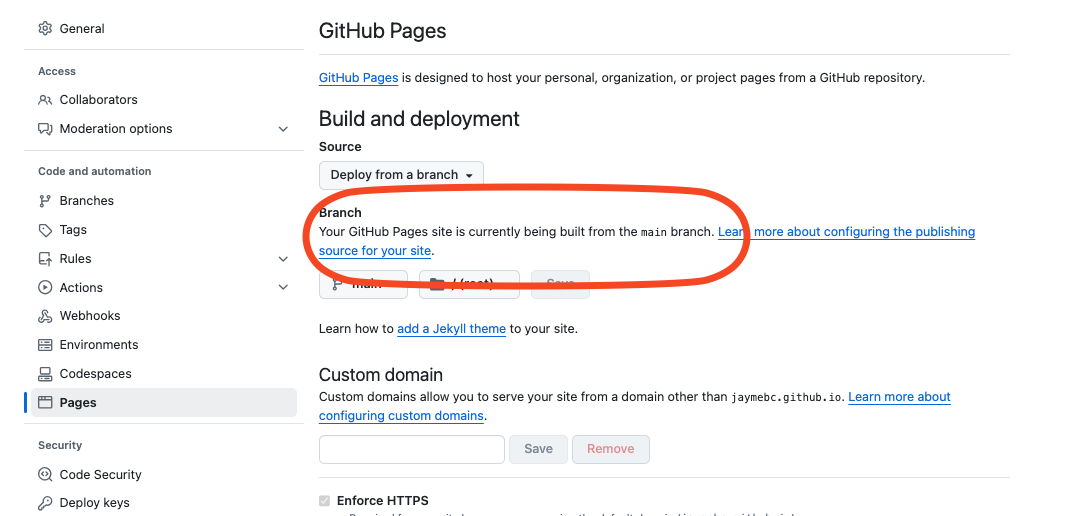Open the GitHub Pages documentation link
Viewport: 1068px width, 516px height.
pyautogui.click(x=358, y=78)
